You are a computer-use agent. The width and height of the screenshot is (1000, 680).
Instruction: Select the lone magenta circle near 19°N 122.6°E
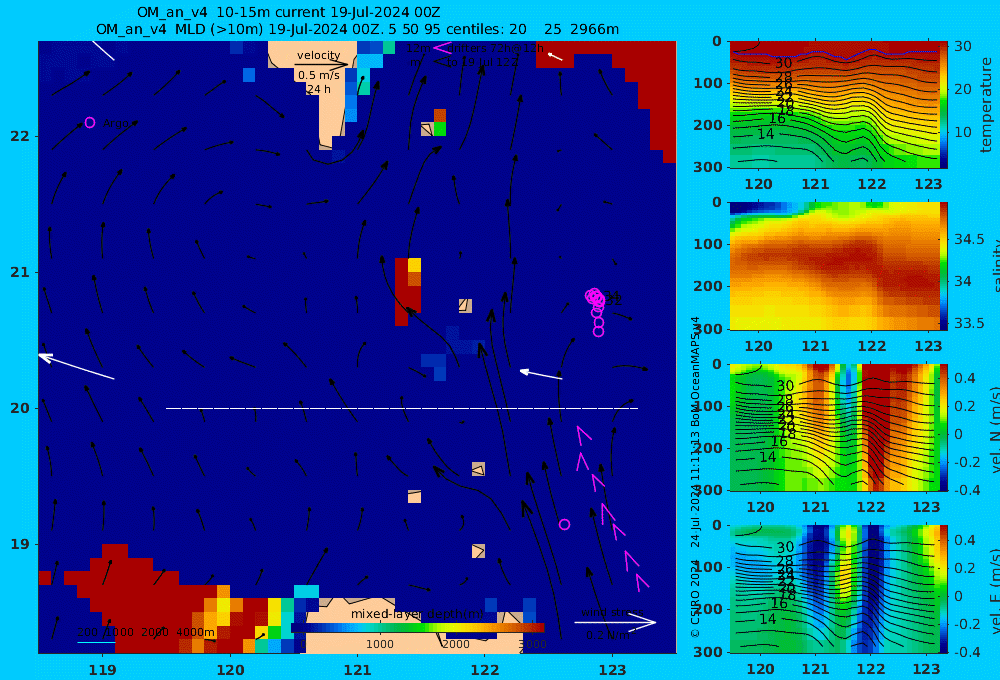tap(564, 524)
